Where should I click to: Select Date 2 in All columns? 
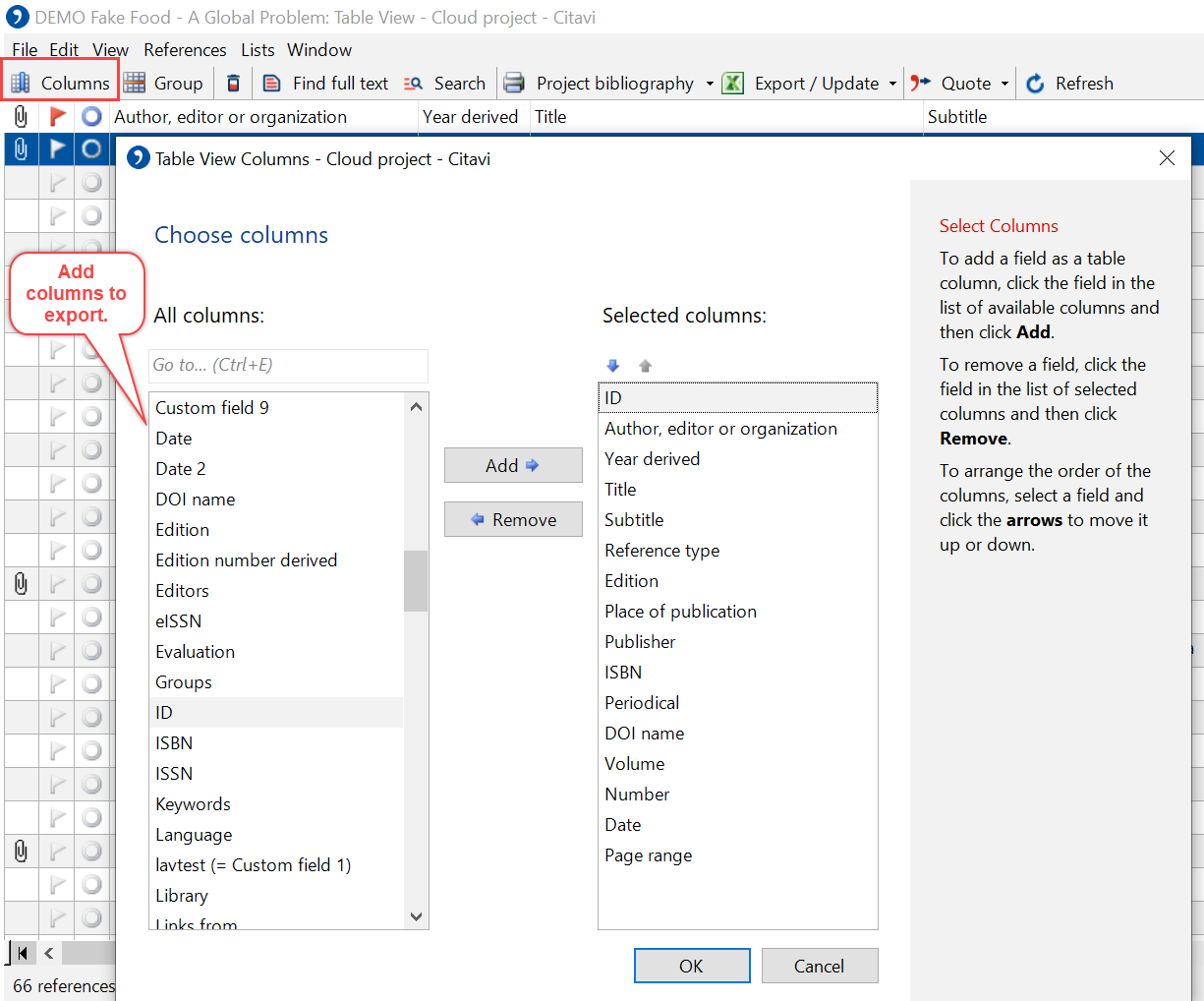(x=276, y=469)
